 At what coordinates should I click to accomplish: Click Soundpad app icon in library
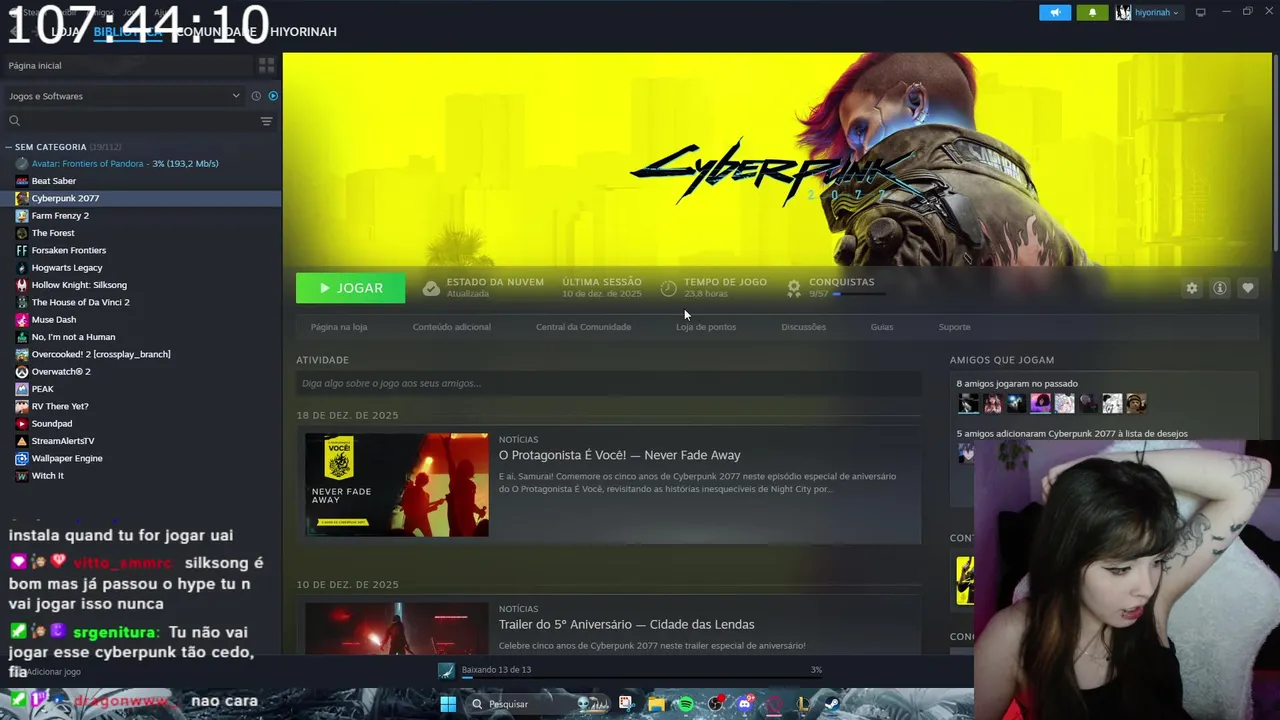(x=22, y=424)
